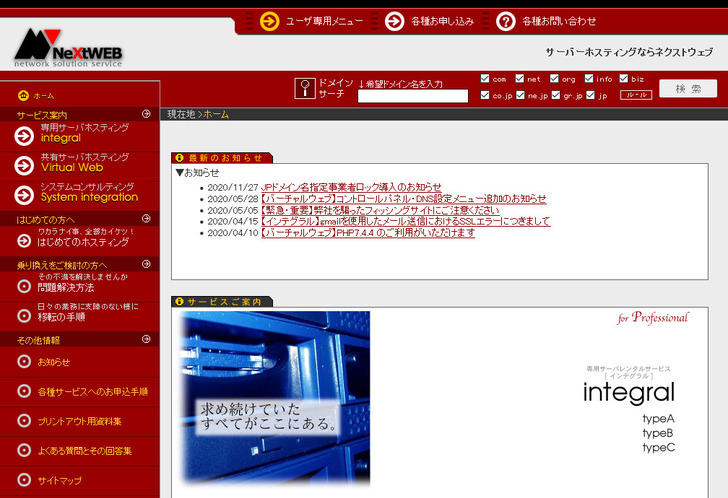Open the 各種お申し込み top menu
The image size is (728, 498).
pos(430,21)
